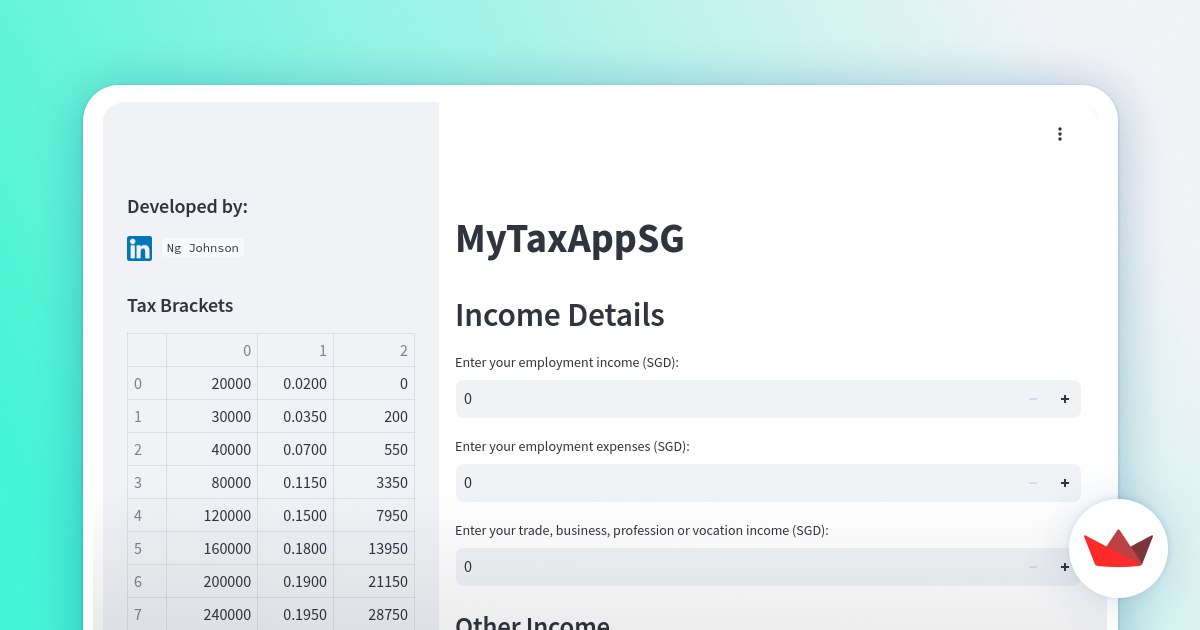Select the 0.0700 rate cell
1200x630 pixels.
tap(296, 450)
